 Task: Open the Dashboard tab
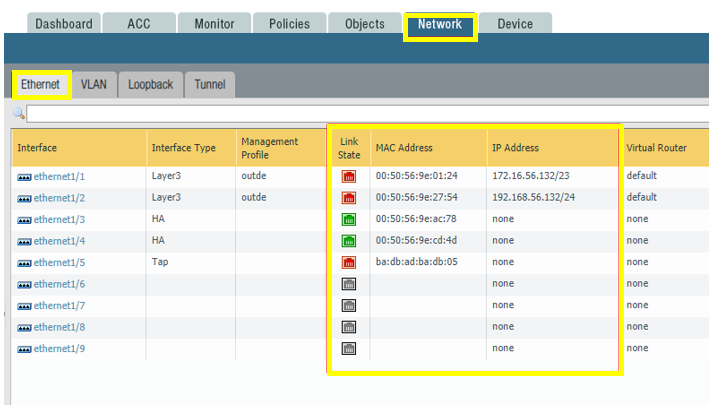[x=64, y=24]
